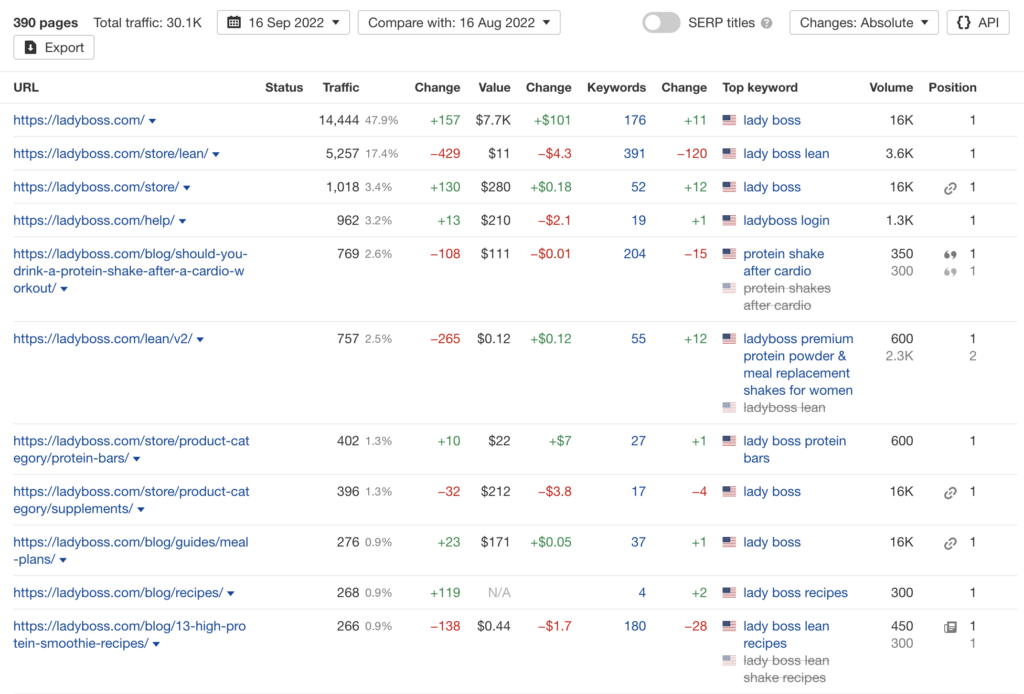Click the help icon beside SERP titles

pos(767,23)
